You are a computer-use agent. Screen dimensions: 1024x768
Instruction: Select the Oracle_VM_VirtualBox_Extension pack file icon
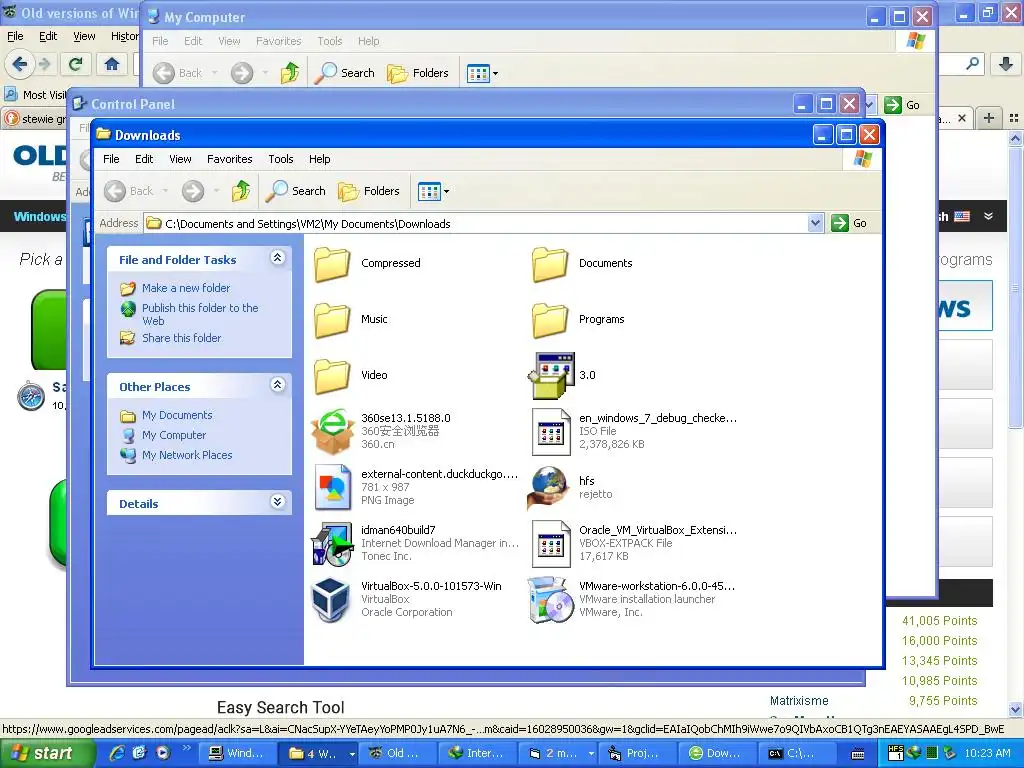pos(551,543)
